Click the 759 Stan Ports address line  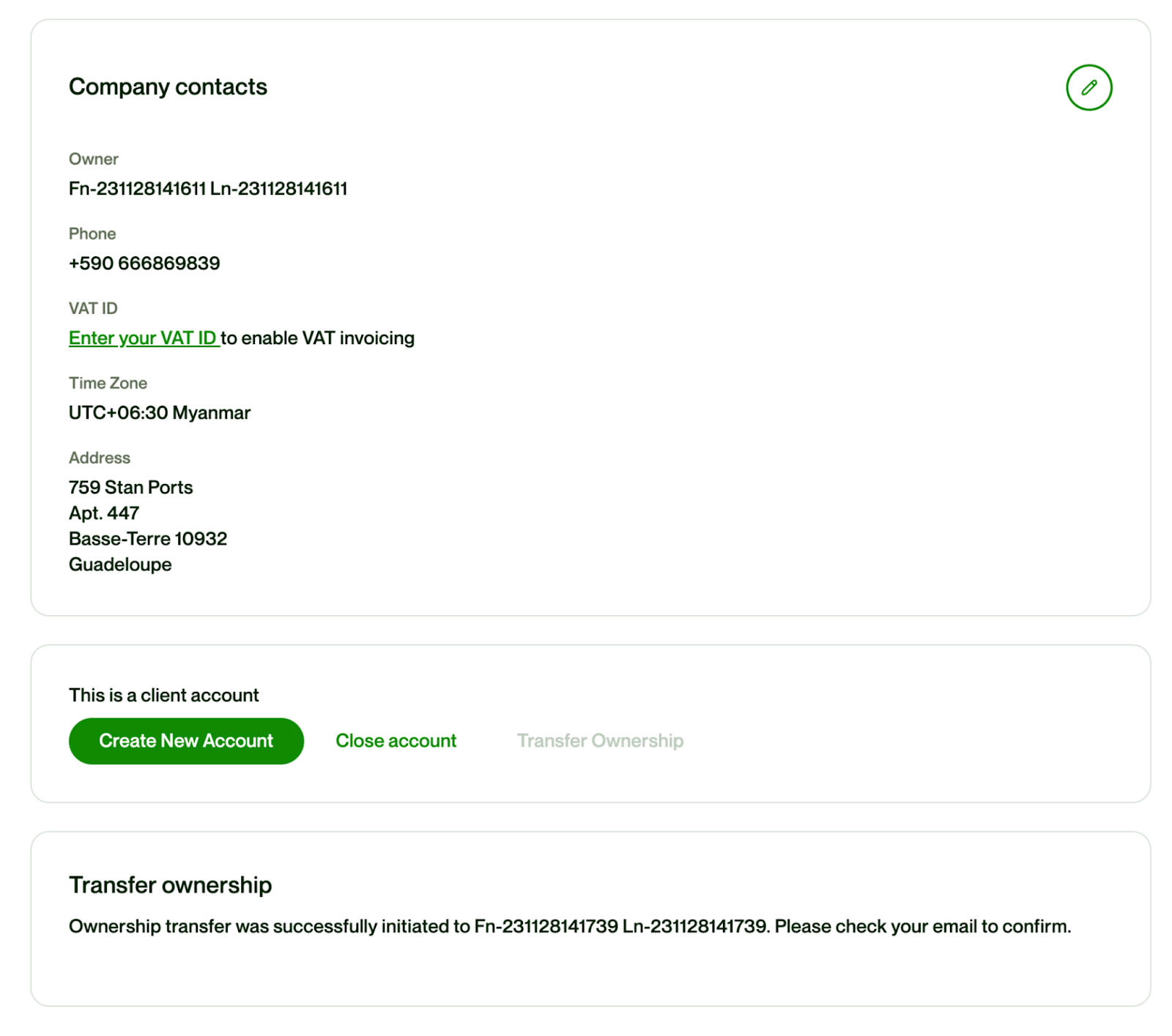click(130, 488)
